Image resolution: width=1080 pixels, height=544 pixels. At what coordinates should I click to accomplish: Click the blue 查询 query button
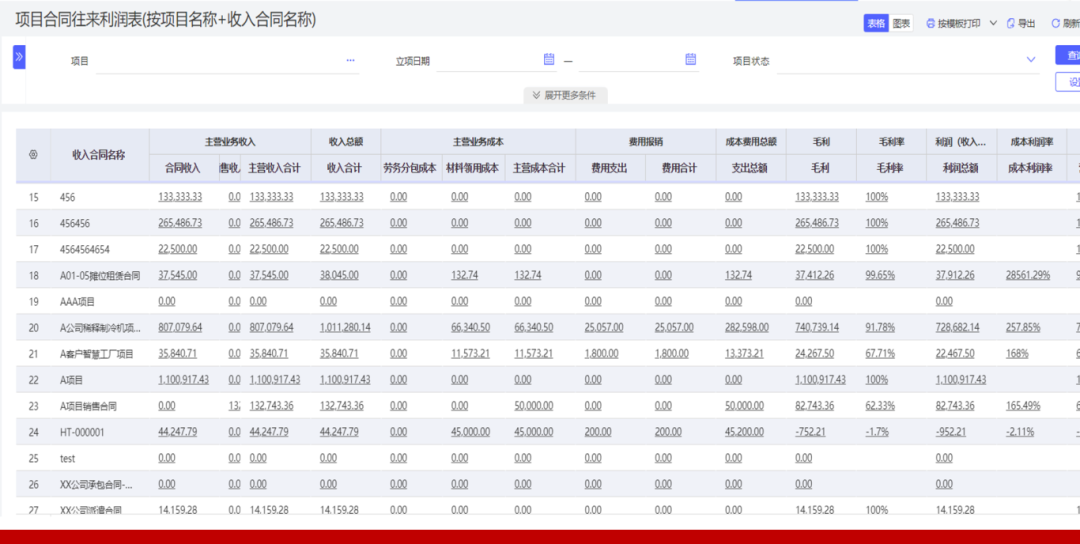tap(1068, 56)
